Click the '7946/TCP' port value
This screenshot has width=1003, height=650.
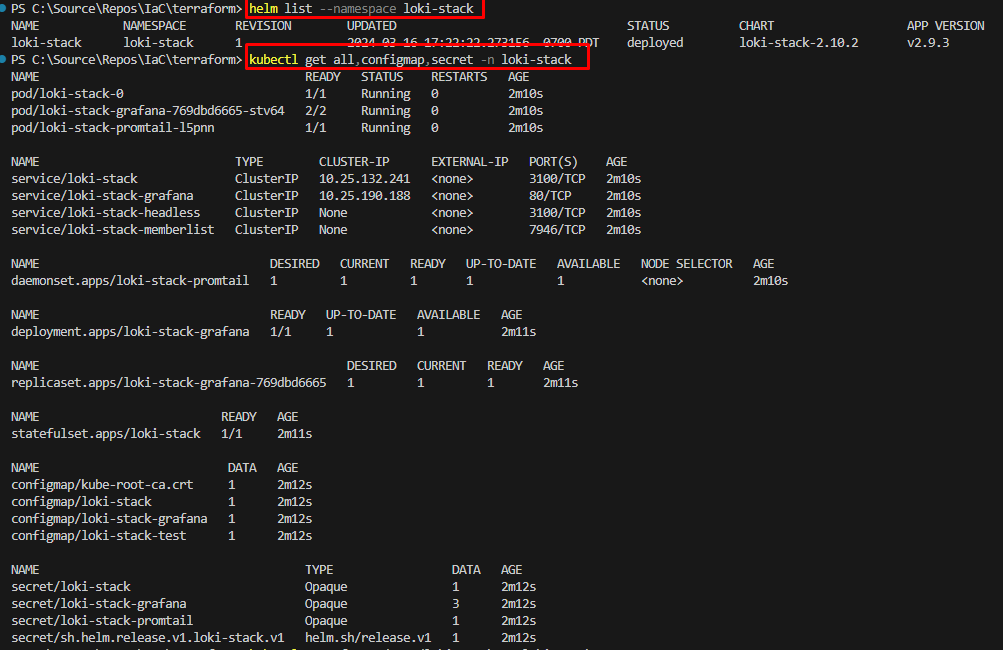pyautogui.click(x=557, y=230)
